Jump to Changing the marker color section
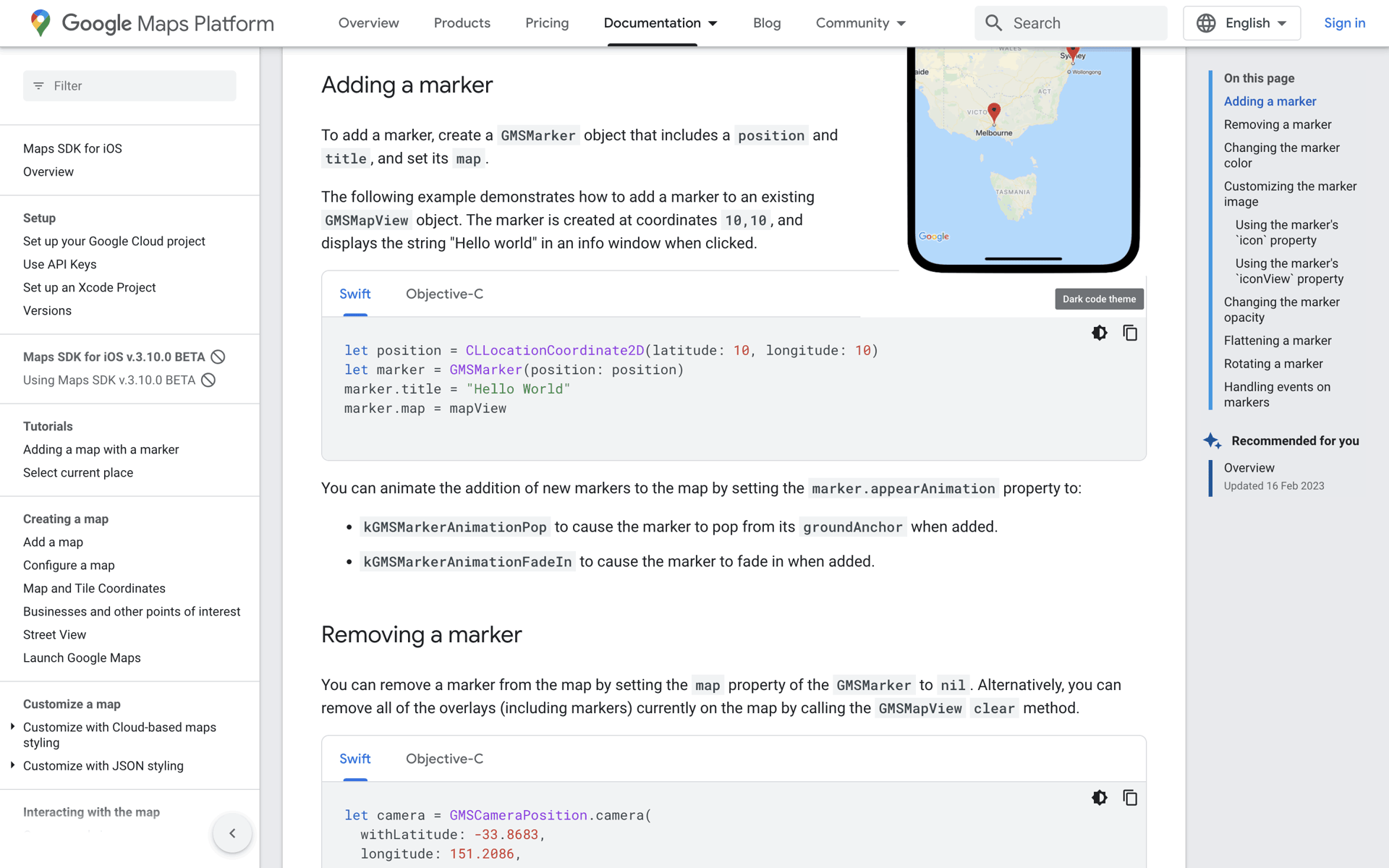Image resolution: width=1389 pixels, height=868 pixels. coord(1281,155)
